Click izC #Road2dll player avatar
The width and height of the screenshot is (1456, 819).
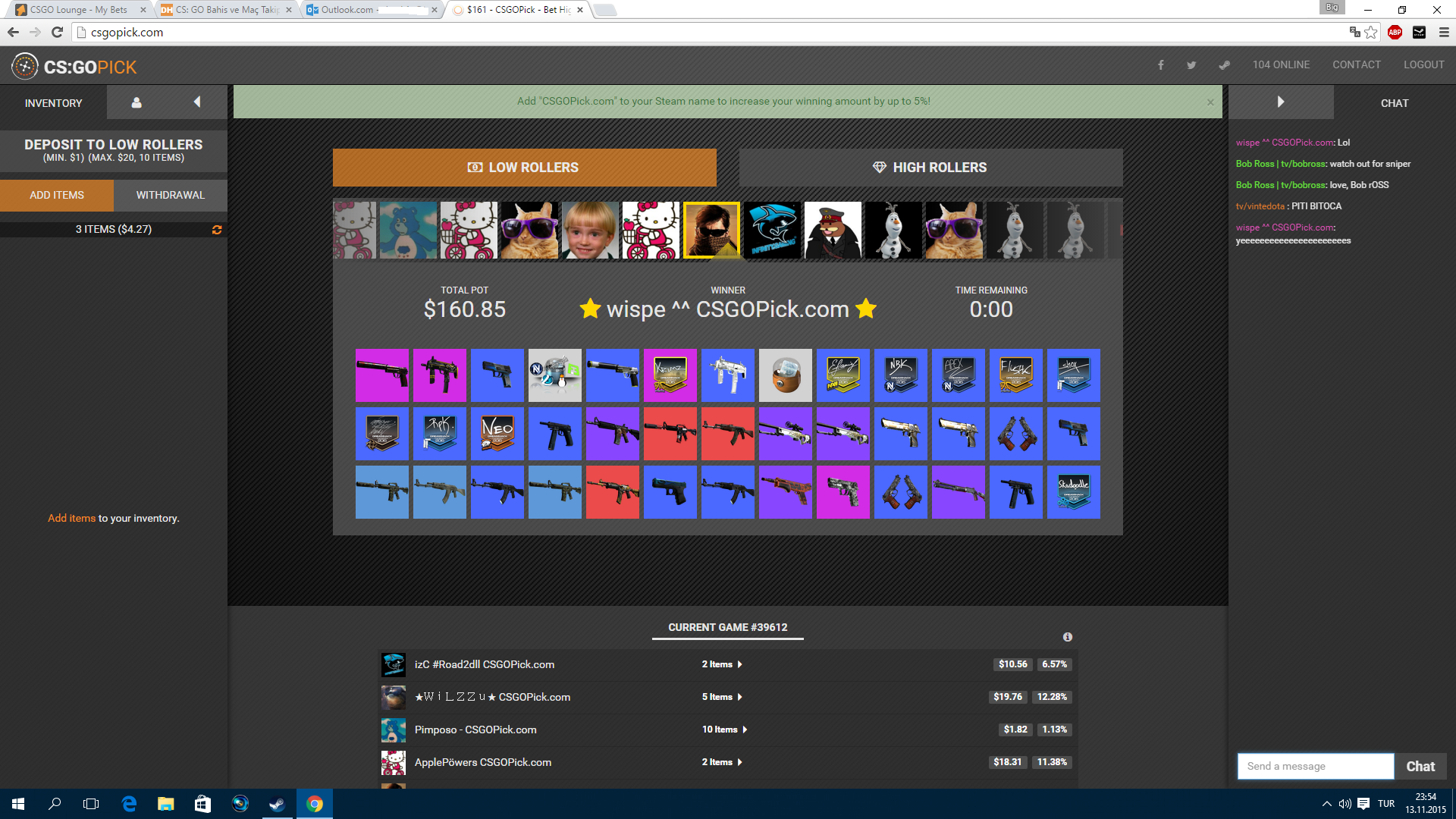[x=393, y=664]
